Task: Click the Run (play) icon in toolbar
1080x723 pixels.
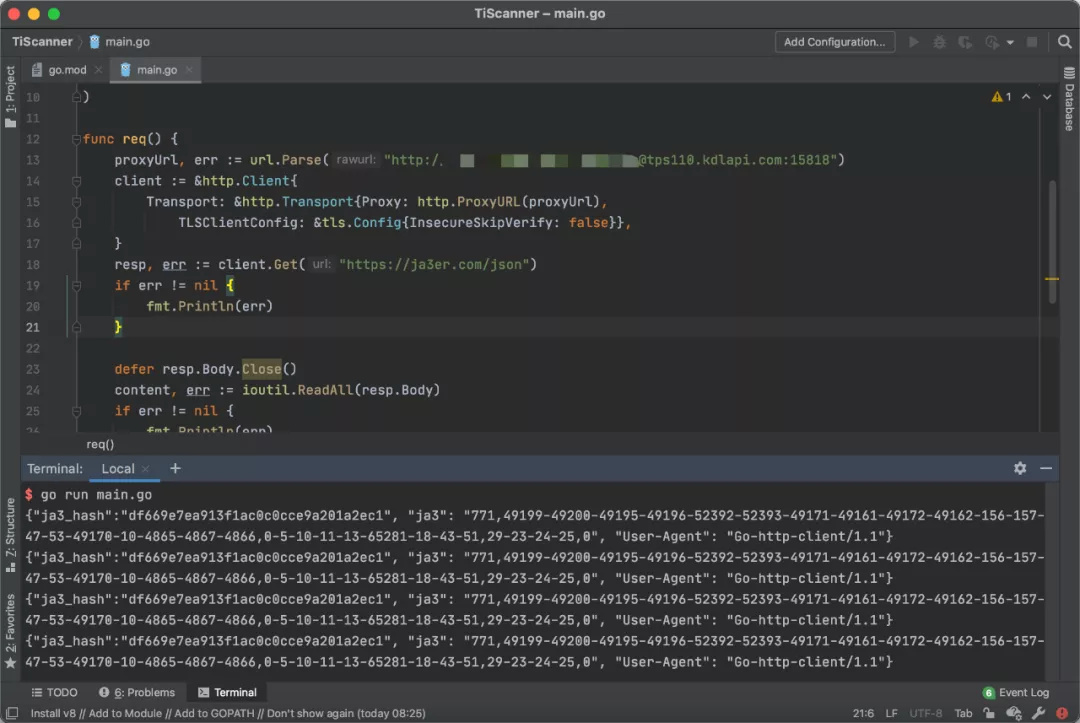Action: click(x=913, y=42)
